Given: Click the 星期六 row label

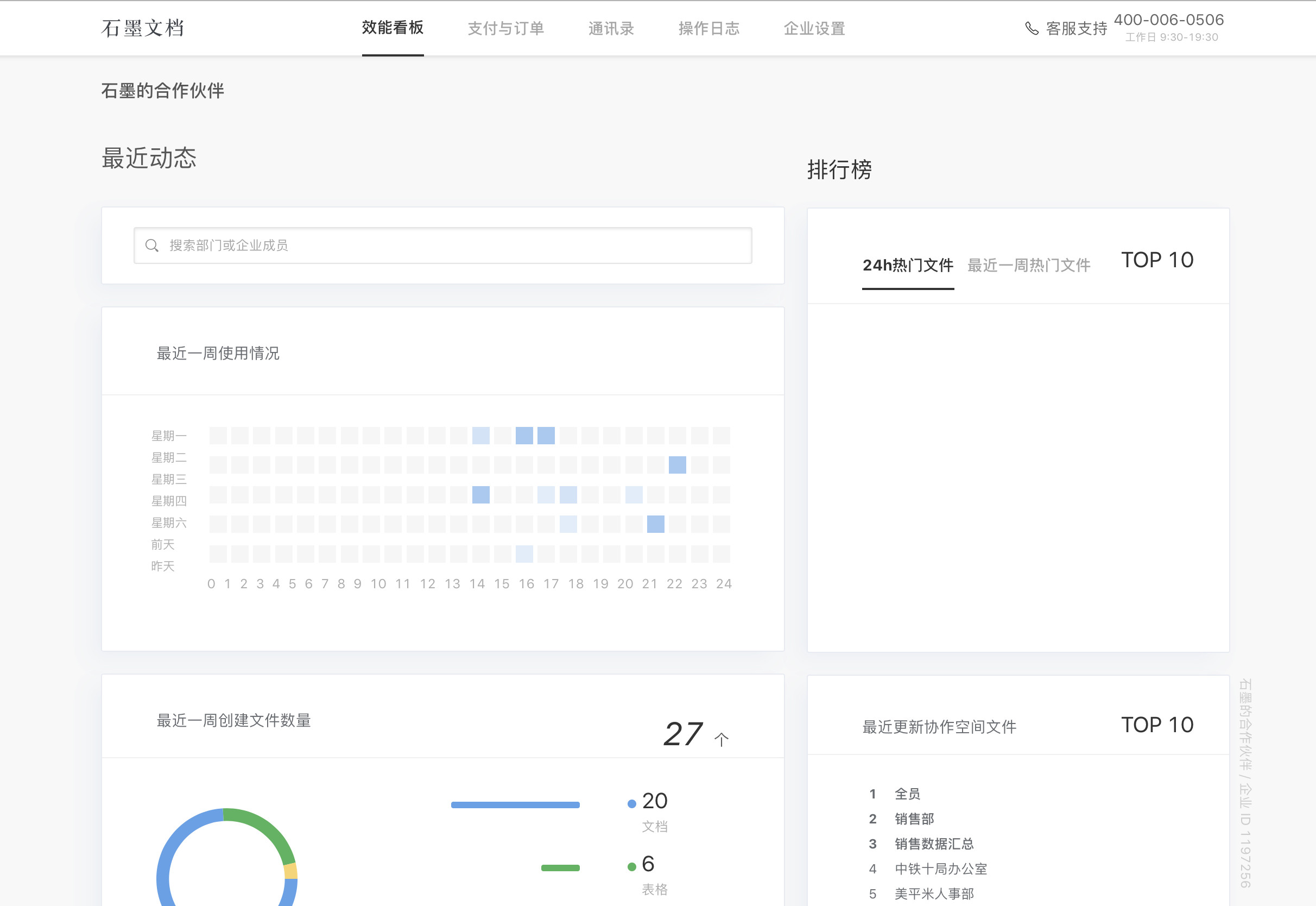Looking at the screenshot, I should coord(168,523).
